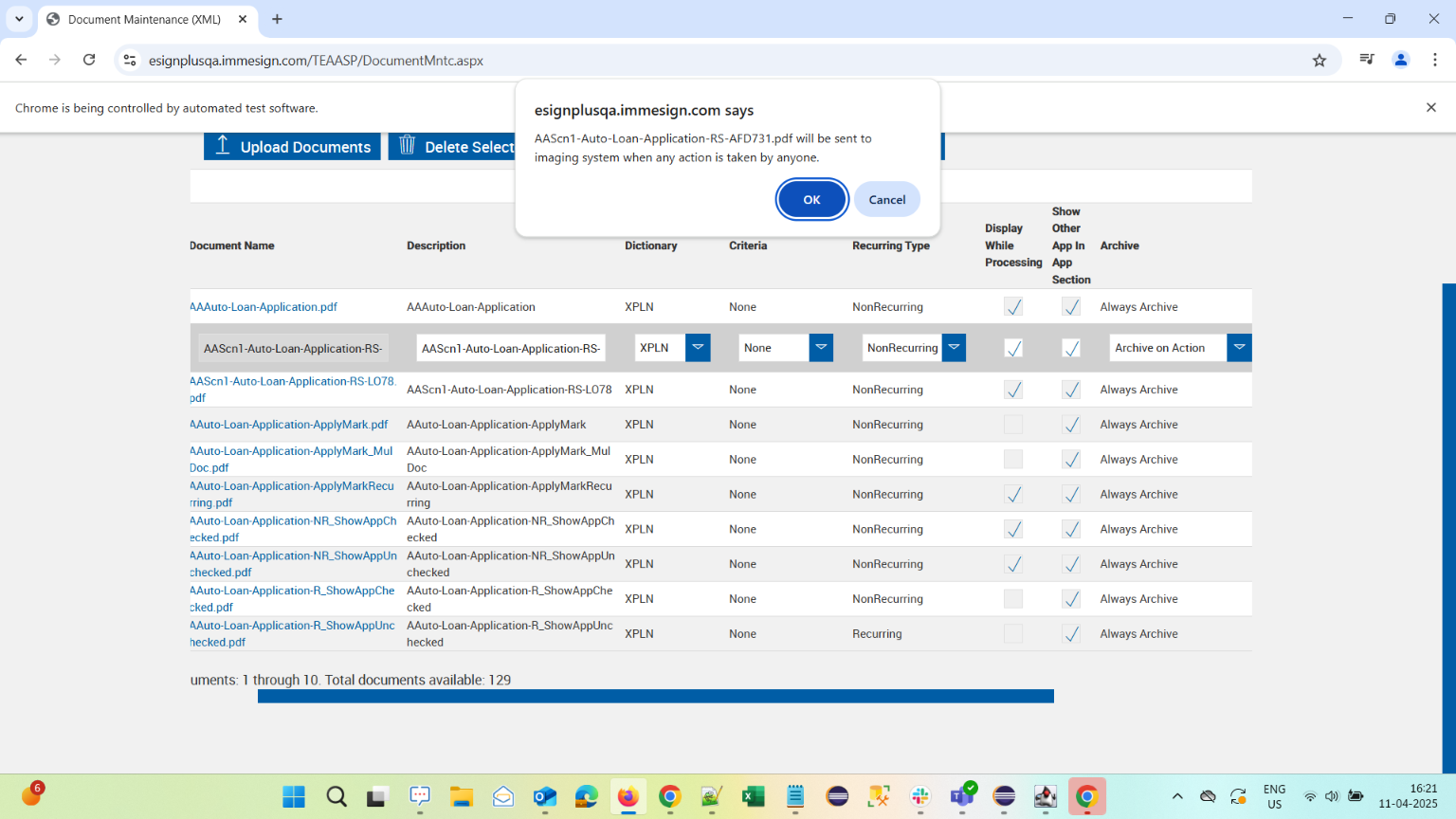This screenshot has height=819, width=1456.
Task: Click the Upload Documents button
Action: [x=292, y=146]
